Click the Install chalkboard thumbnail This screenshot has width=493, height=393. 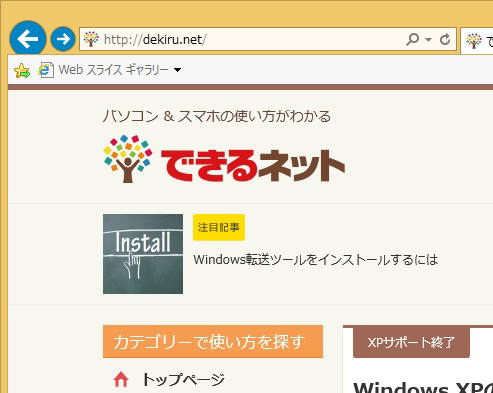click(x=143, y=254)
